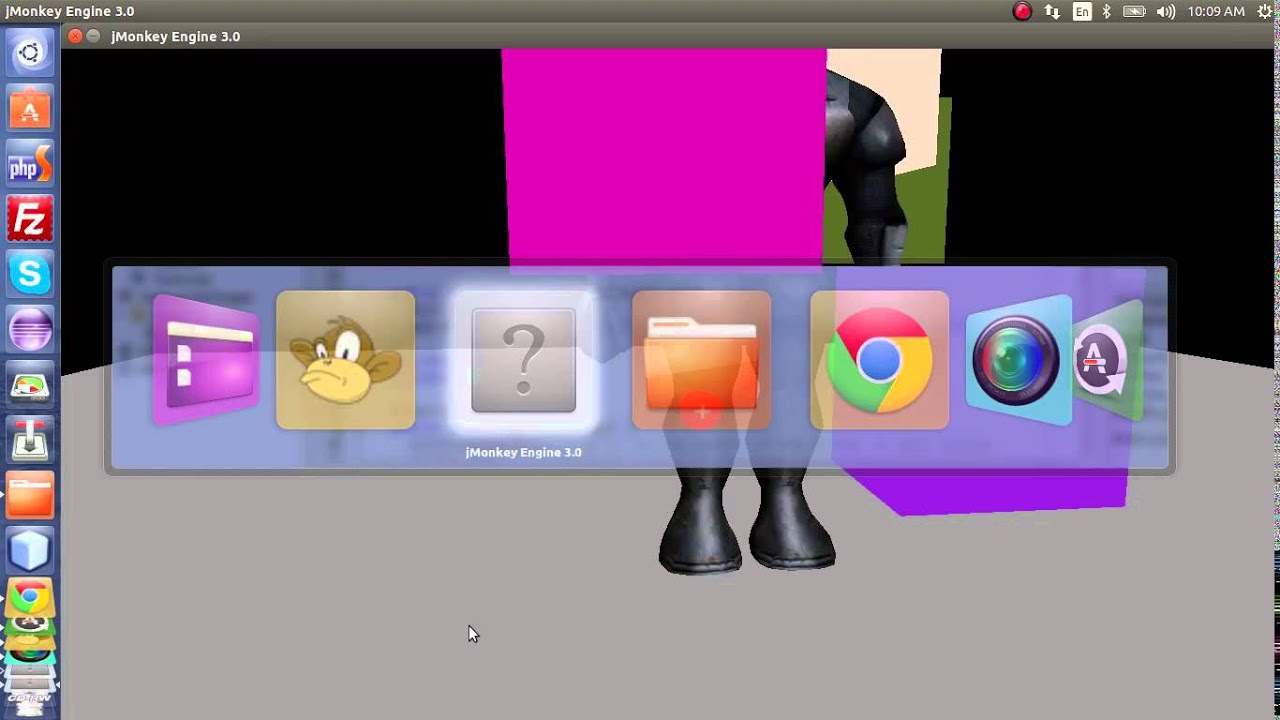Select Software Updater in the app switcher
1280x720 pixels.
(x=1108, y=360)
